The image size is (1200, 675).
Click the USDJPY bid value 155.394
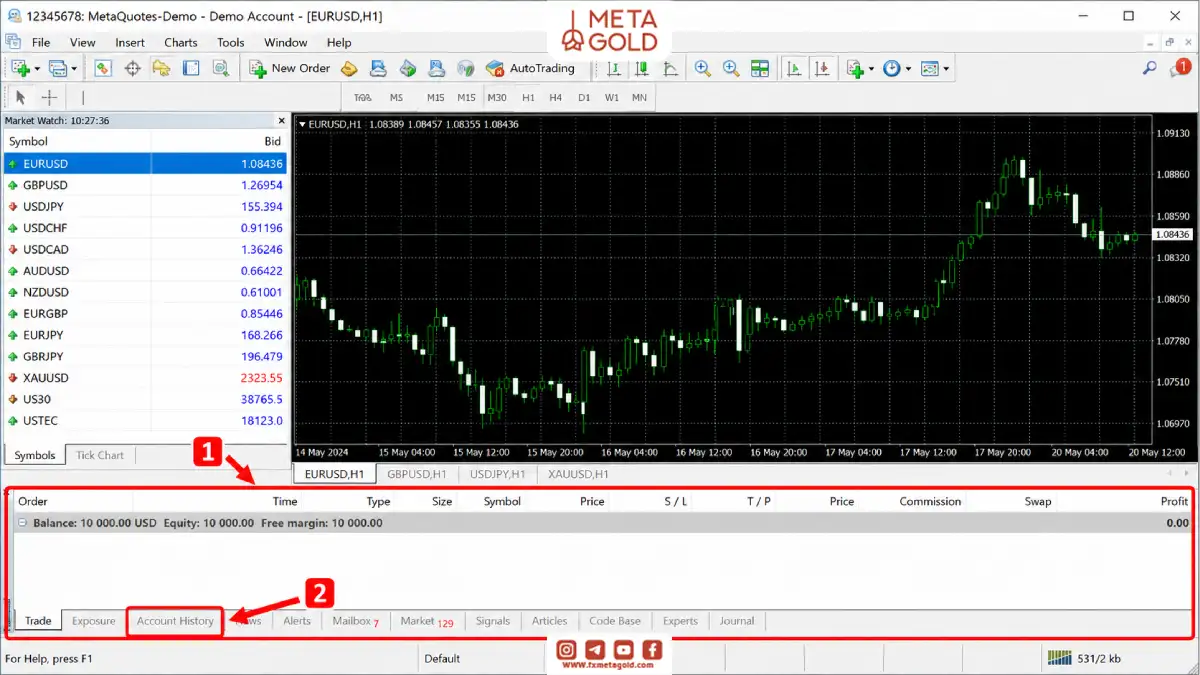[261, 206]
